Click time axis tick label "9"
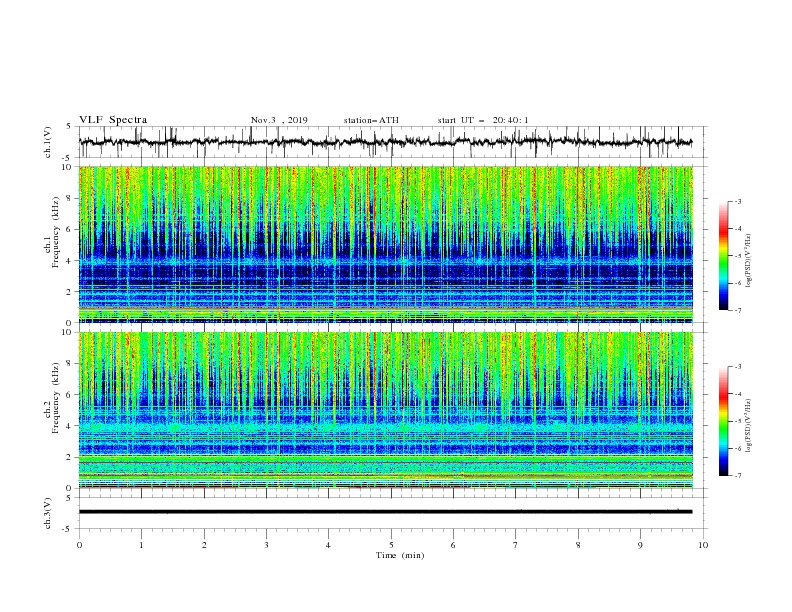 (640, 545)
